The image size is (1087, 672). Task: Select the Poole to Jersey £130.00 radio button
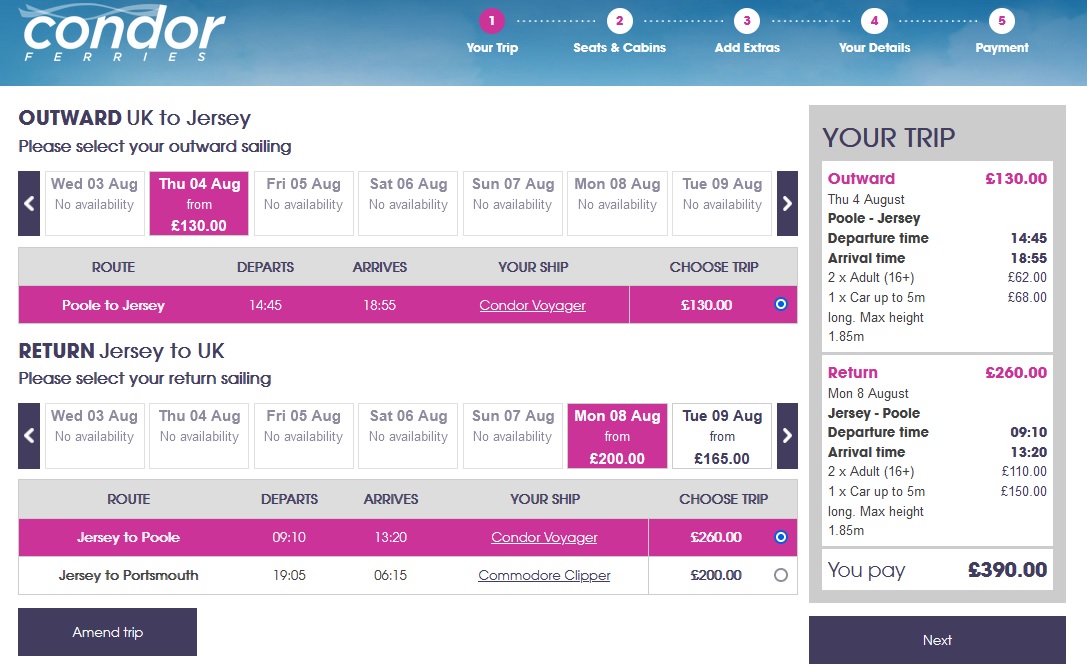click(x=781, y=304)
